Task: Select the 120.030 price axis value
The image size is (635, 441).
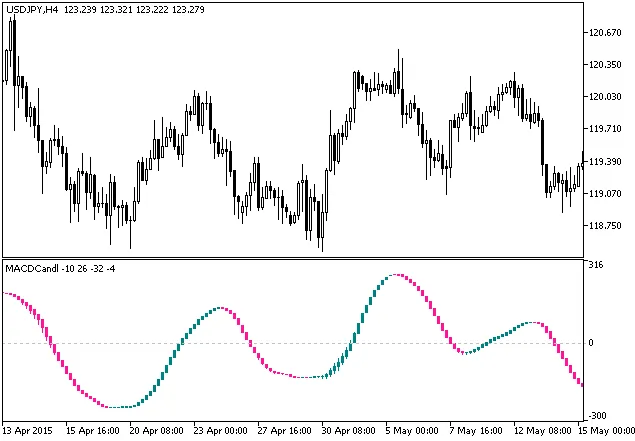Action: point(605,97)
